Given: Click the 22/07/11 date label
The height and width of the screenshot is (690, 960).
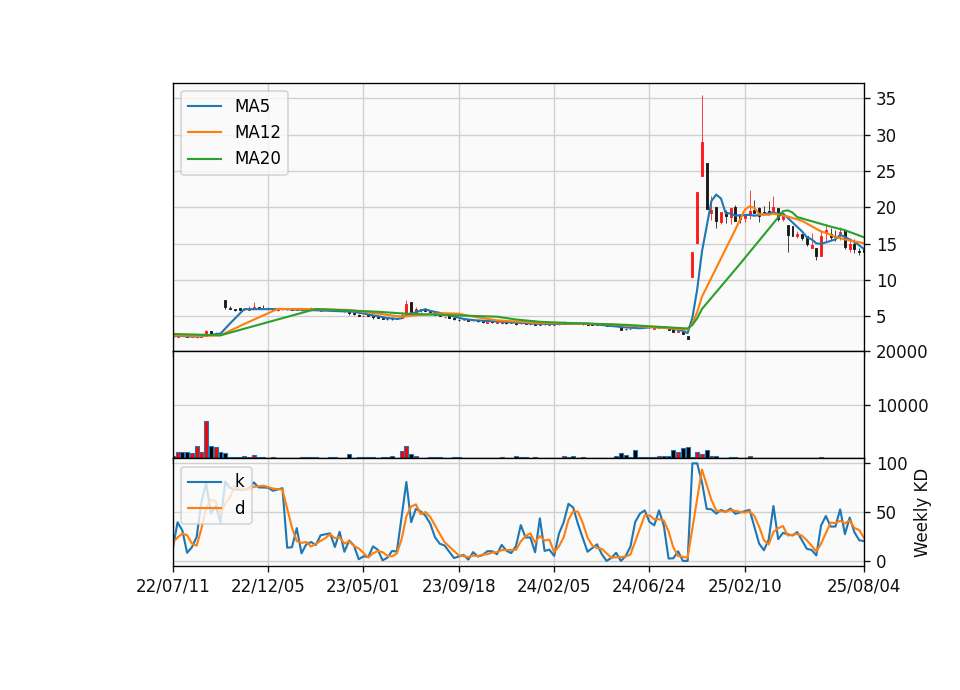Looking at the screenshot, I should (173, 586).
